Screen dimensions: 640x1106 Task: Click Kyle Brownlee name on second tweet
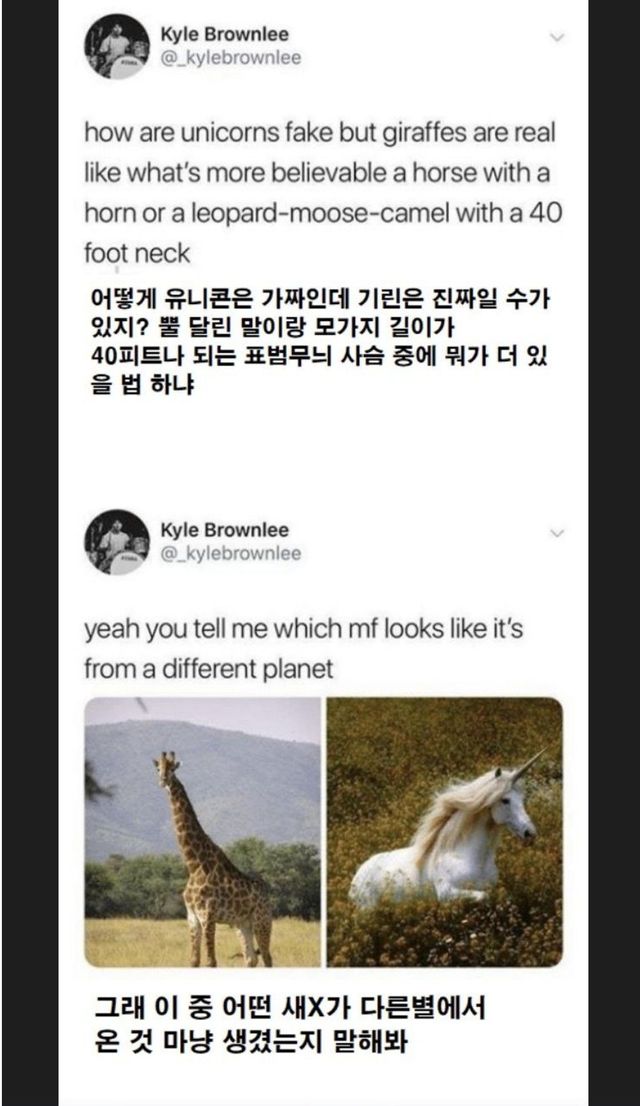pyautogui.click(x=224, y=530)
